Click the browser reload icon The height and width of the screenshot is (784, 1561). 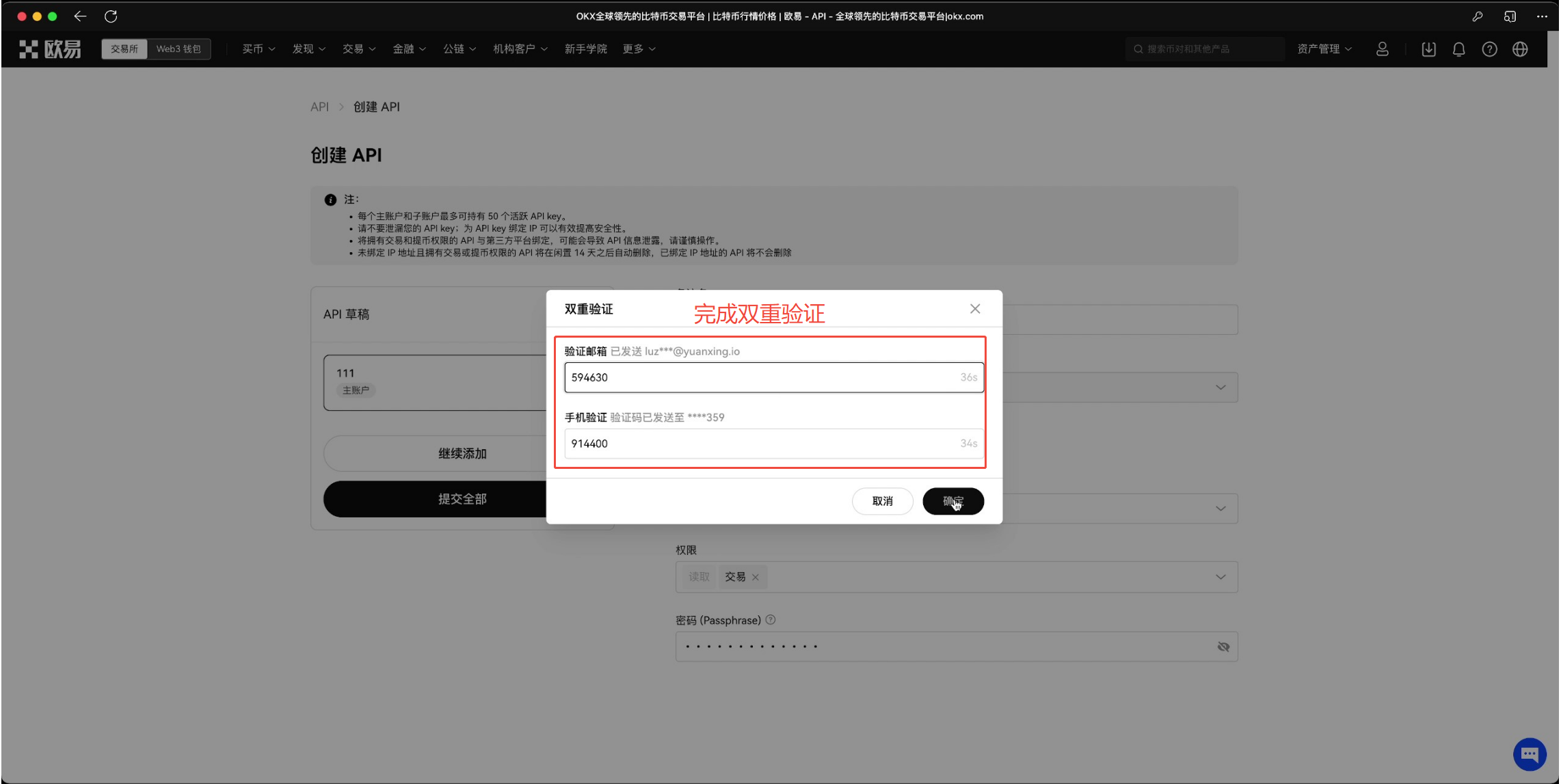pyautogui.click(x=111, y=16)
